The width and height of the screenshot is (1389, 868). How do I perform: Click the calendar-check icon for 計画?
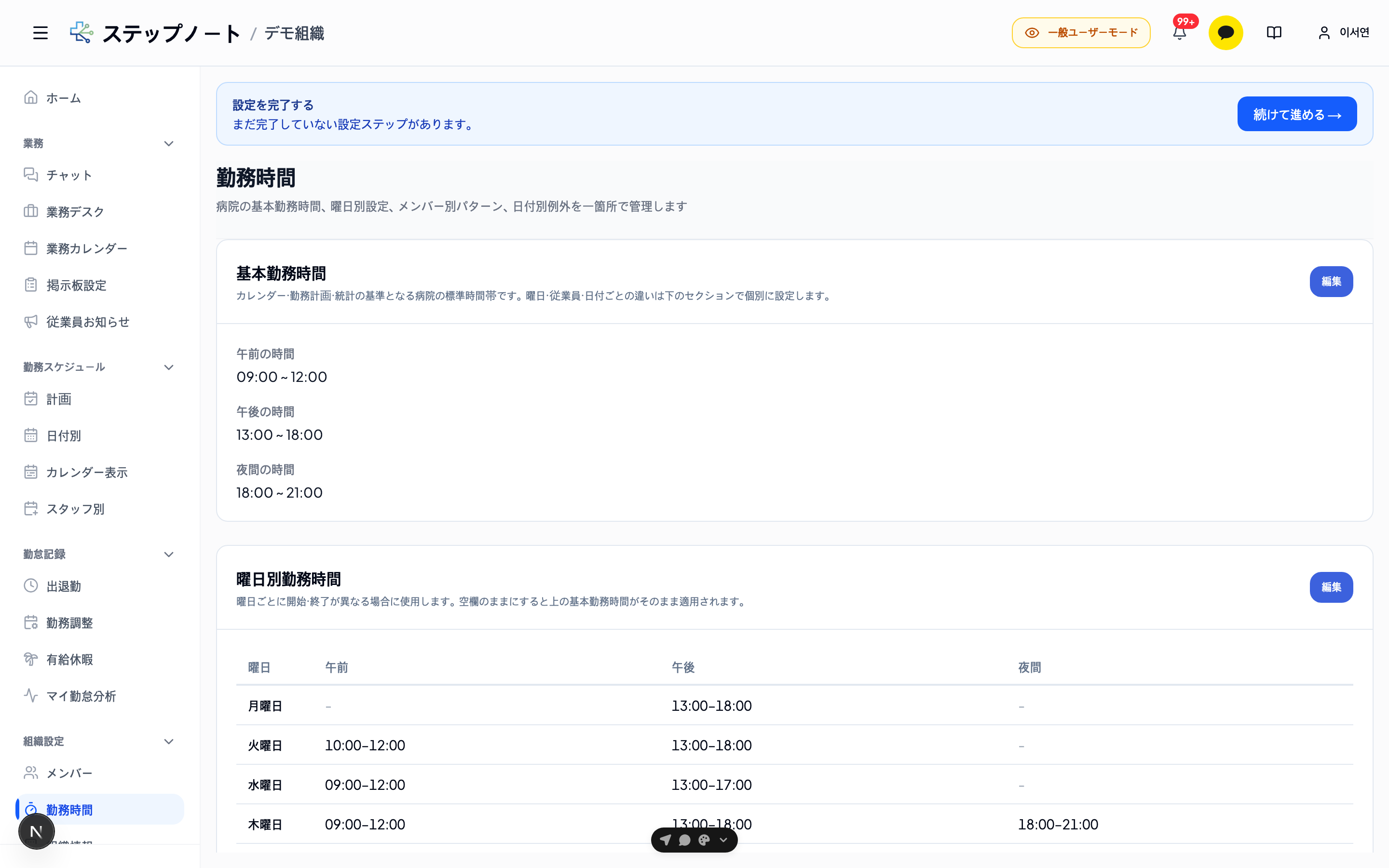click(31, 398)
